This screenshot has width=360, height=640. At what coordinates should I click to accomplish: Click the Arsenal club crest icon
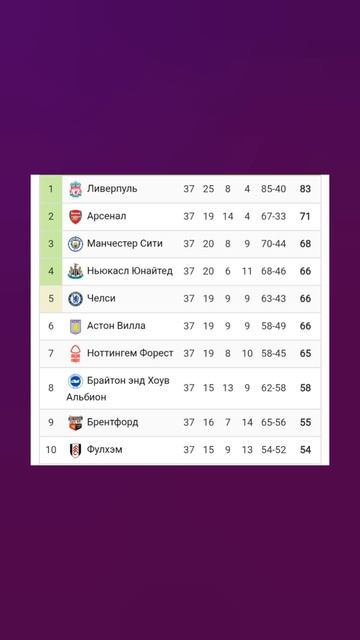(x=75, y=216)
